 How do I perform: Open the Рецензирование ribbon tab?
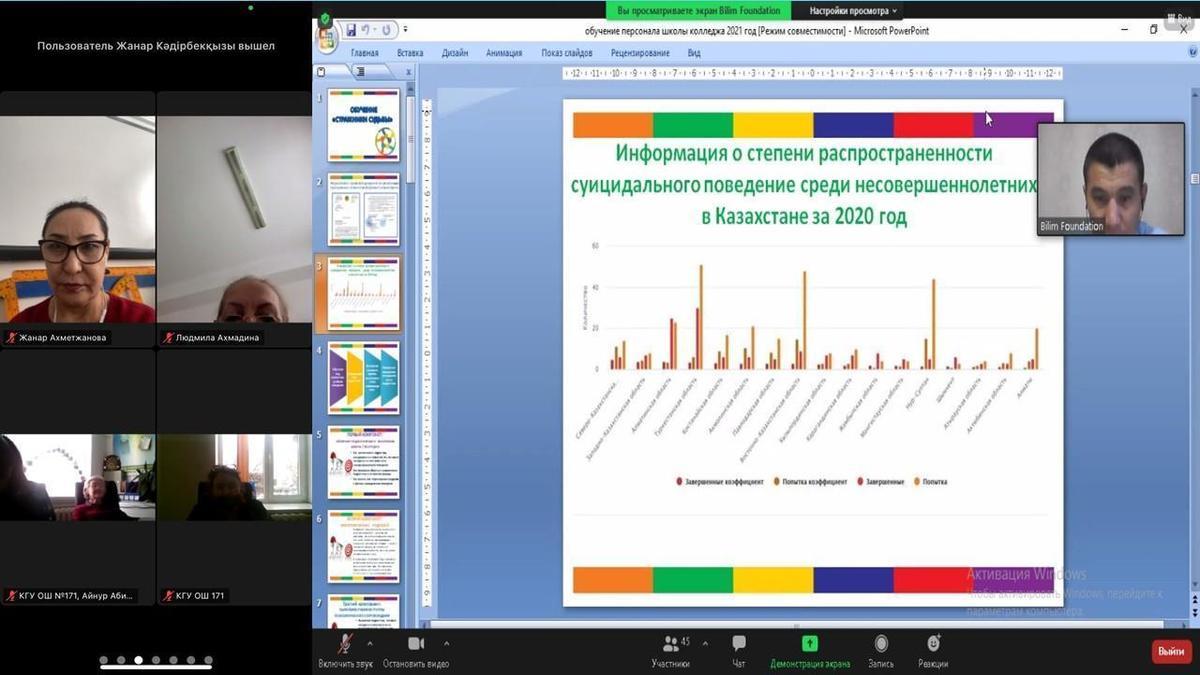coord(642,53)
